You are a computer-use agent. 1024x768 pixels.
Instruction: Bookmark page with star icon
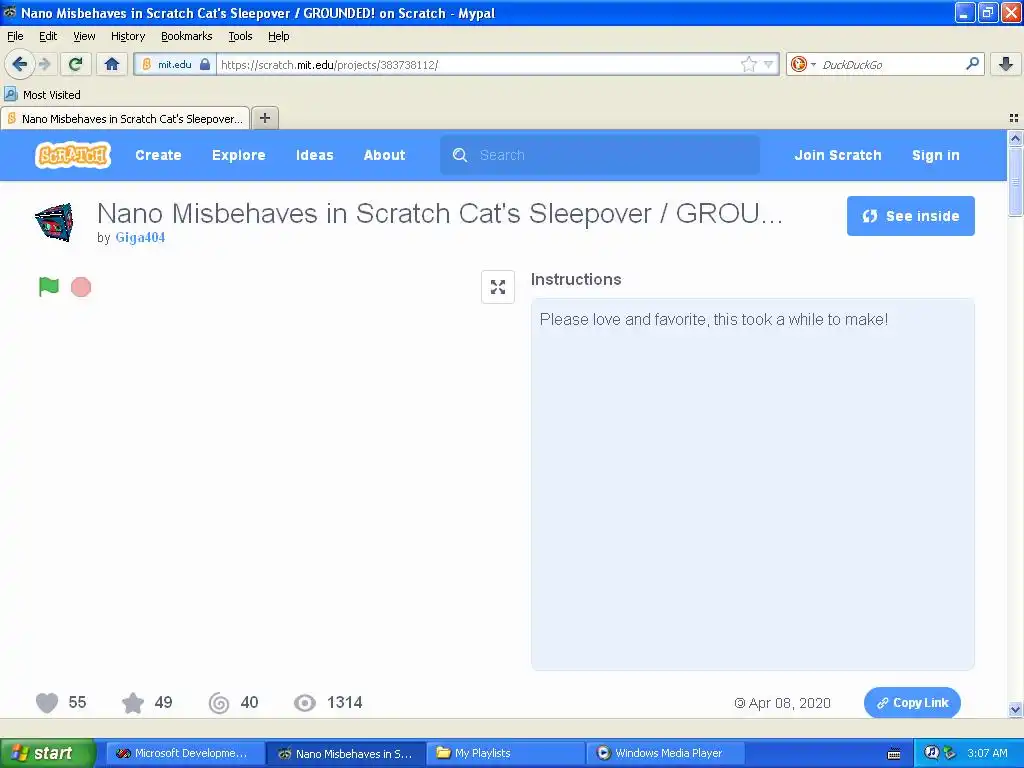(748, 64)
